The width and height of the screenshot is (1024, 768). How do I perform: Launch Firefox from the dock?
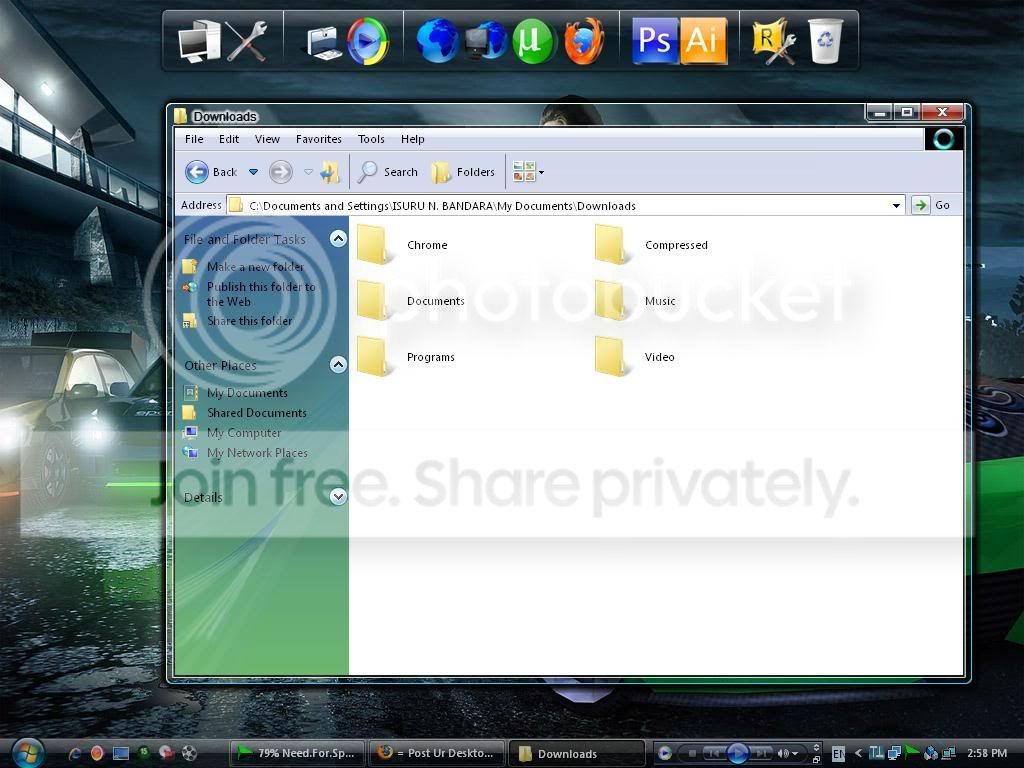point(583,41)
